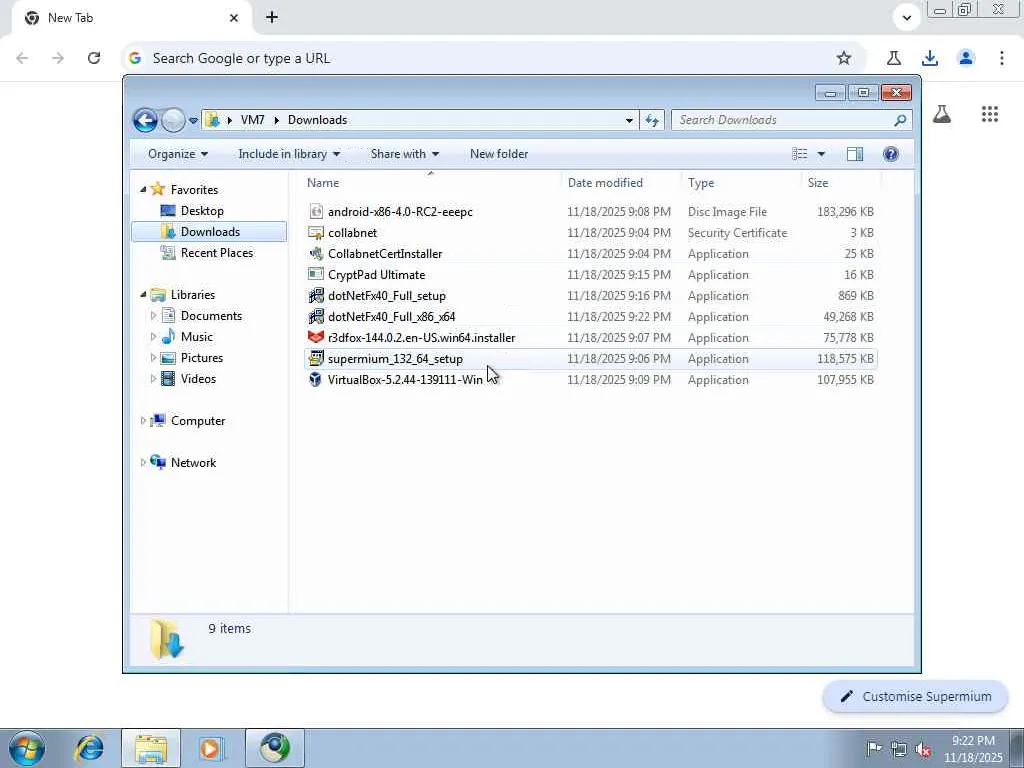Open browser profile avatar icon

coord(966,58)
